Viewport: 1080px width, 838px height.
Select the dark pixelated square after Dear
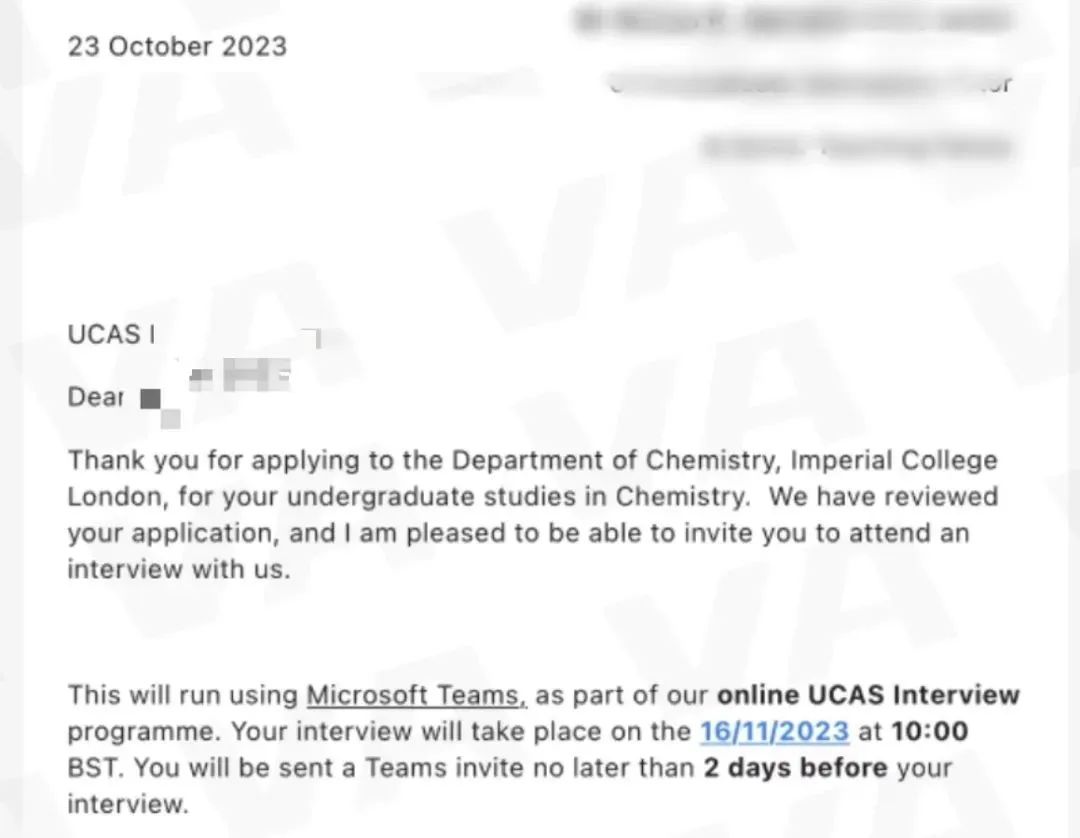(150, 399)
